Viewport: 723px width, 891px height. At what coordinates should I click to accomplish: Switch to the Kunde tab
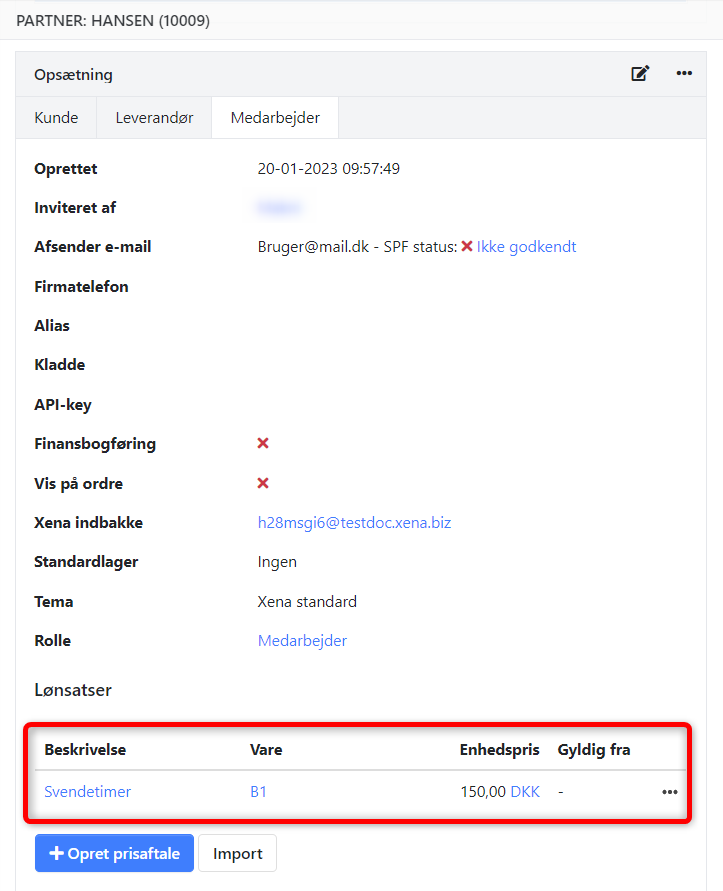56,117
